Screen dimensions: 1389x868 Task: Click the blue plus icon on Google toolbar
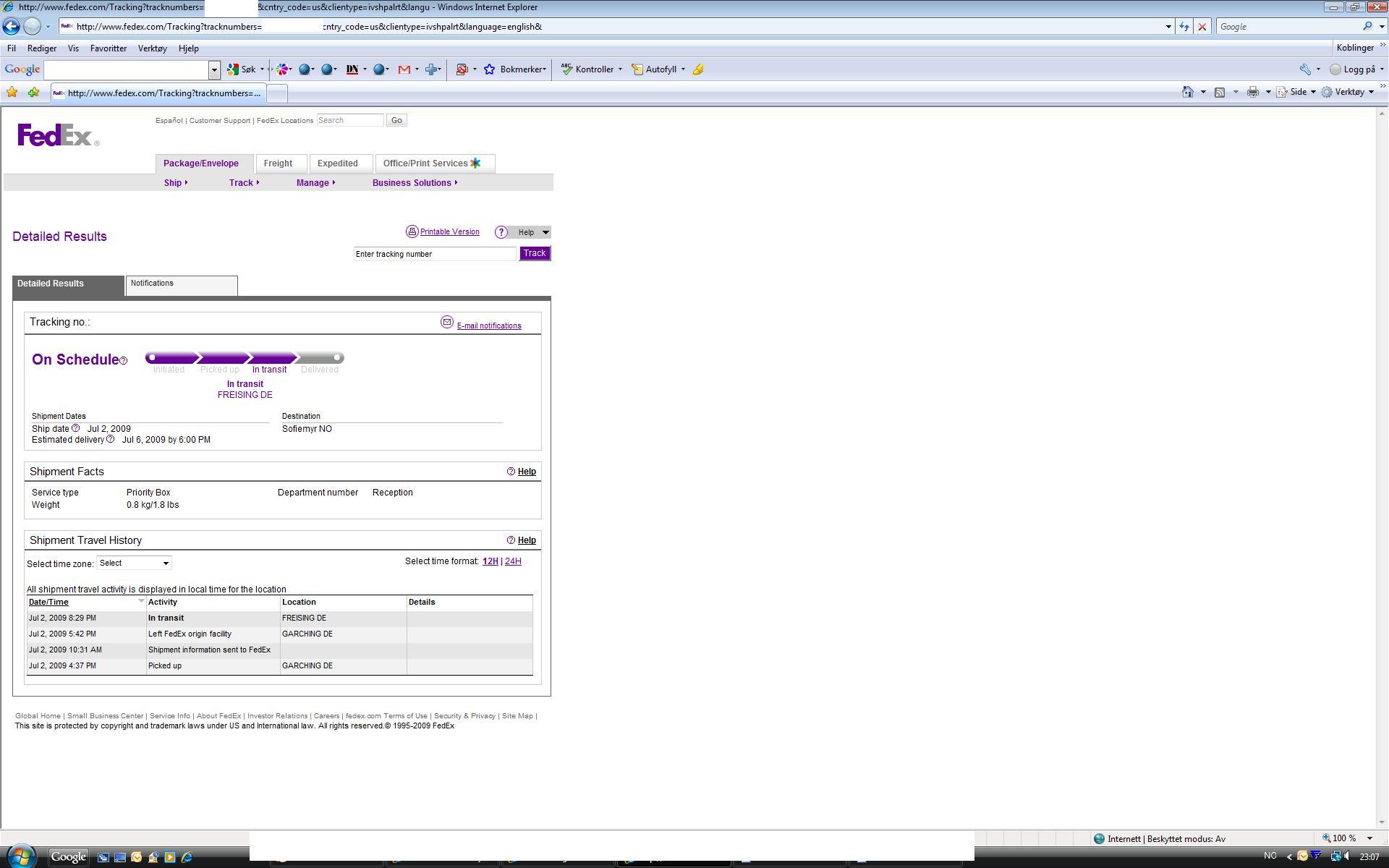(x=432, y=69)
